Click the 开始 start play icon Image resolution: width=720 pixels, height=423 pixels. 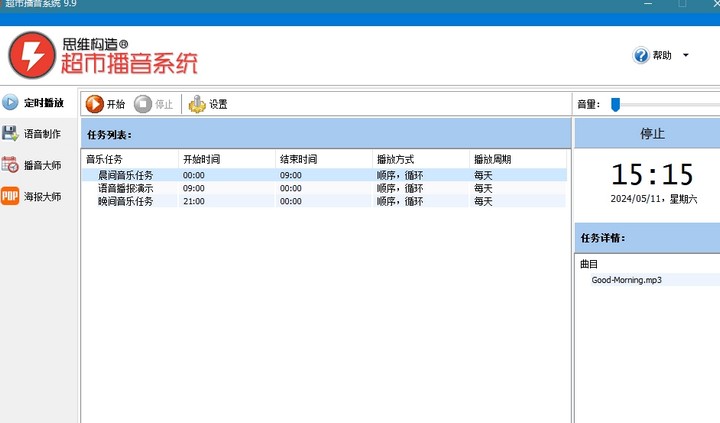(x=95, y=104)
